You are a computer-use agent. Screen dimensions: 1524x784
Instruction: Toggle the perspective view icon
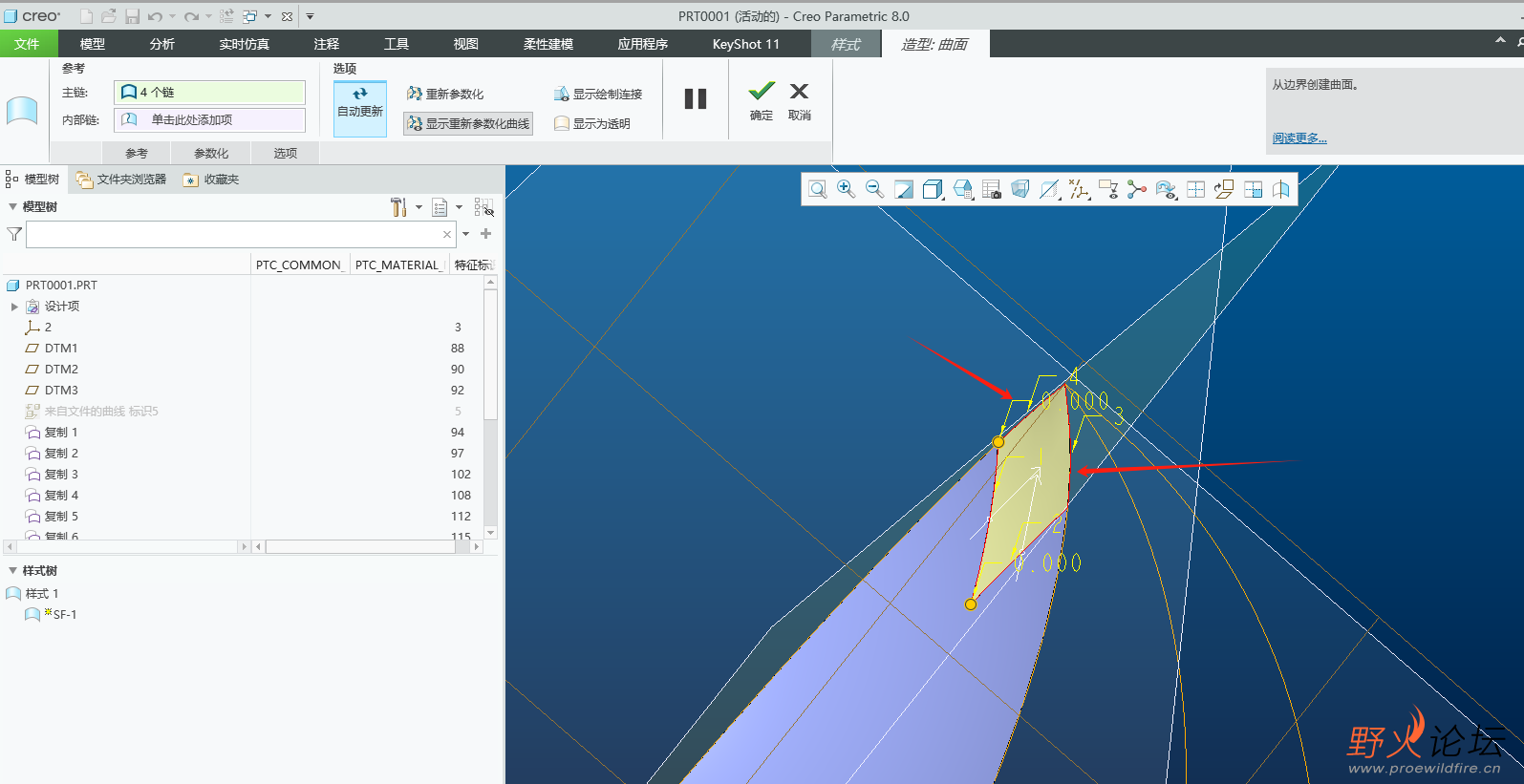point(1020,189)
